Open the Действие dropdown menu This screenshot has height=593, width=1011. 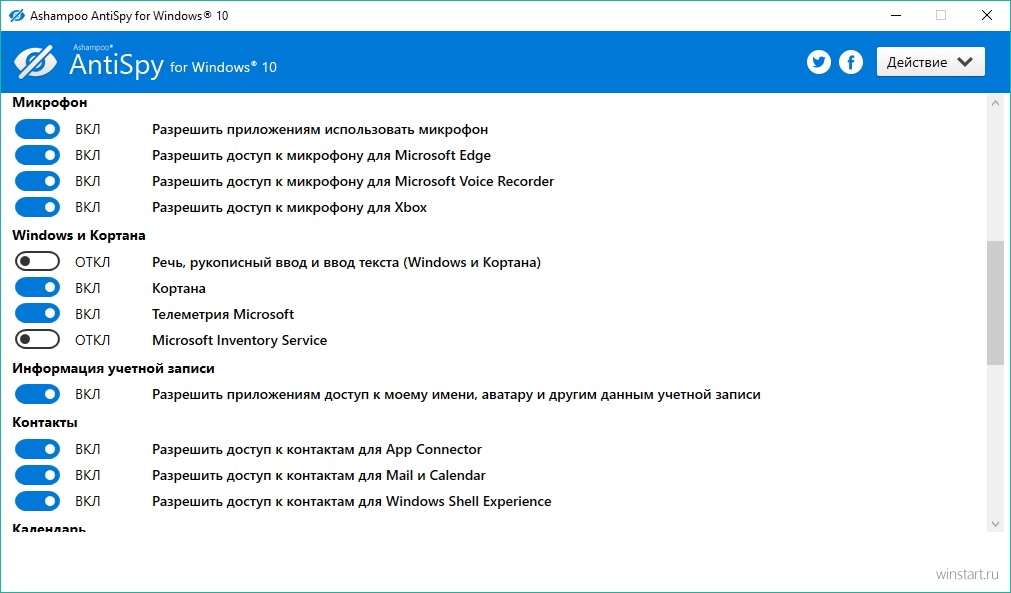(930, 62)
